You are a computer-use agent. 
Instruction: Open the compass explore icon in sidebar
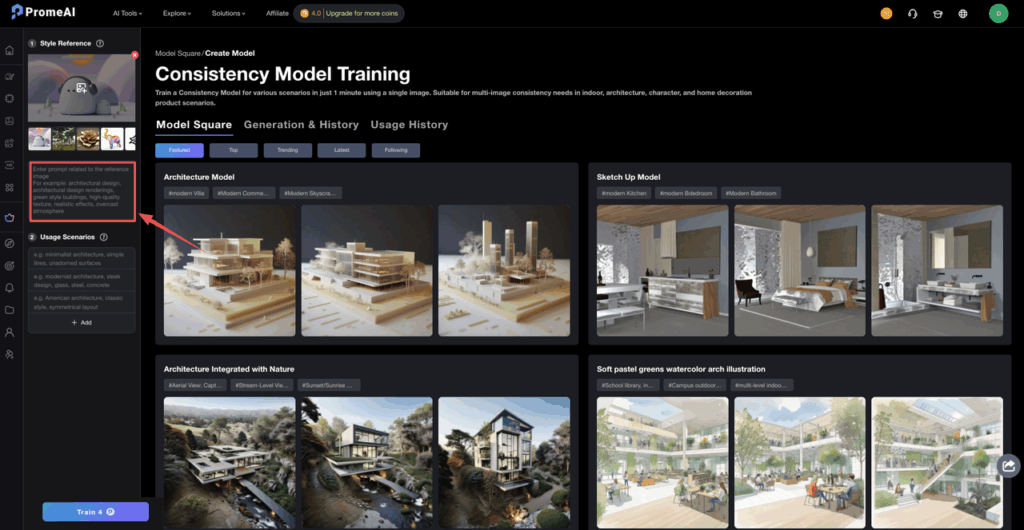(x=9, y=243)
